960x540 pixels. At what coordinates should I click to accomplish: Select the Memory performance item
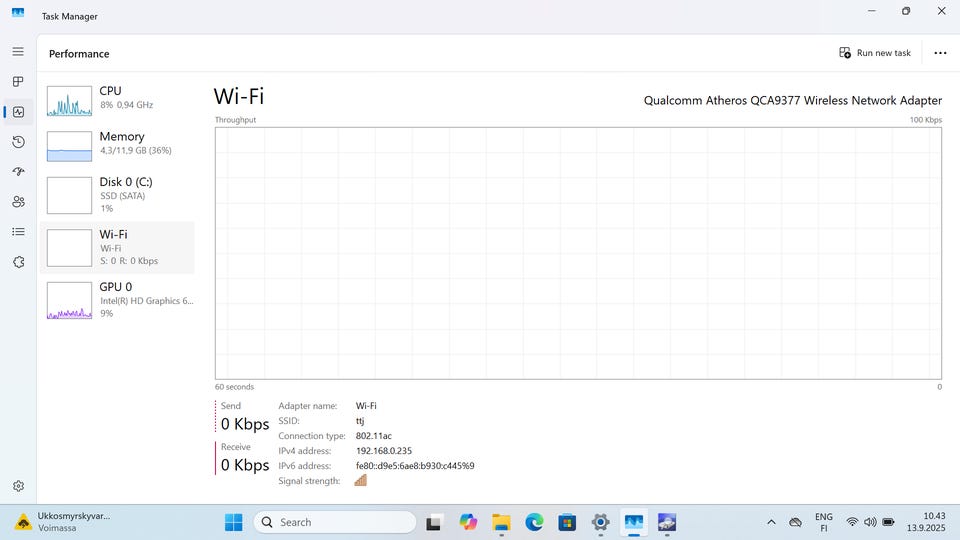pos(118,146)
